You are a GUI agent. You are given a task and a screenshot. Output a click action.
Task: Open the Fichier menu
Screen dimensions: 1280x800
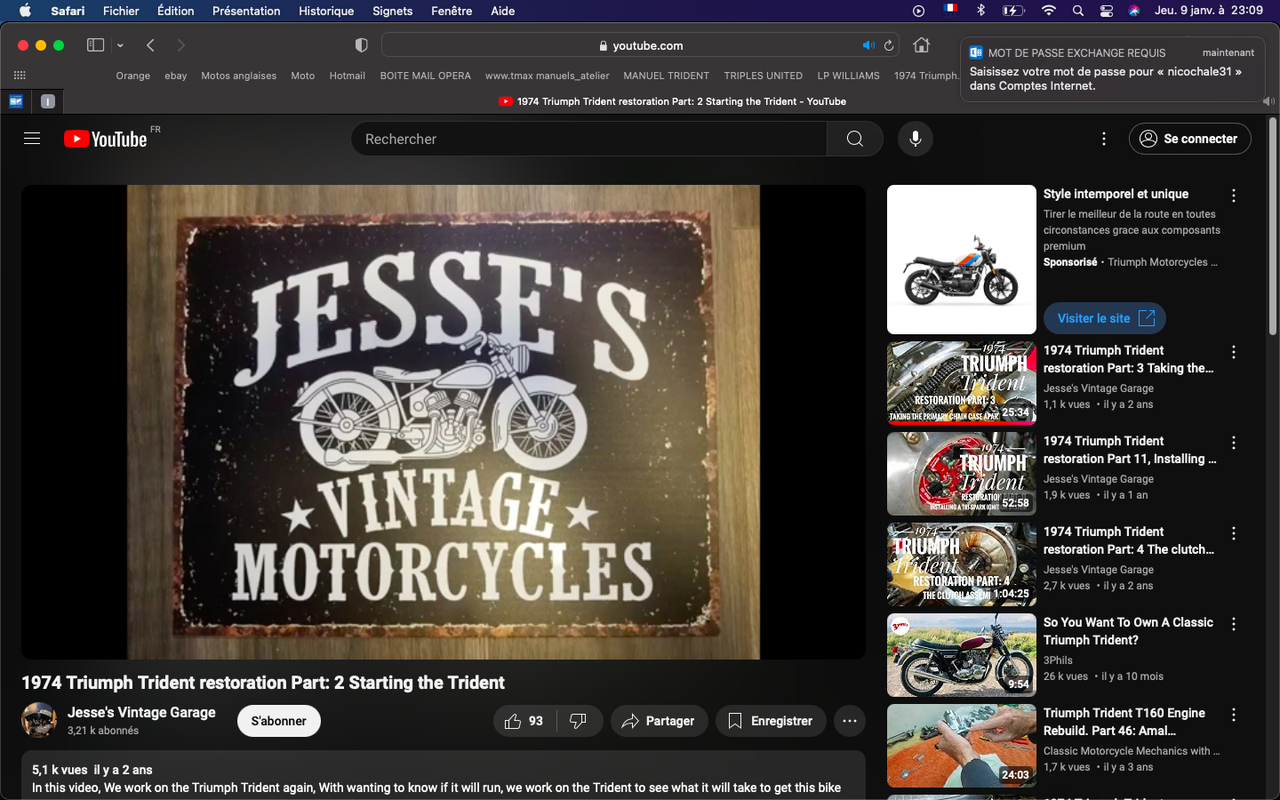click(121, 11)
